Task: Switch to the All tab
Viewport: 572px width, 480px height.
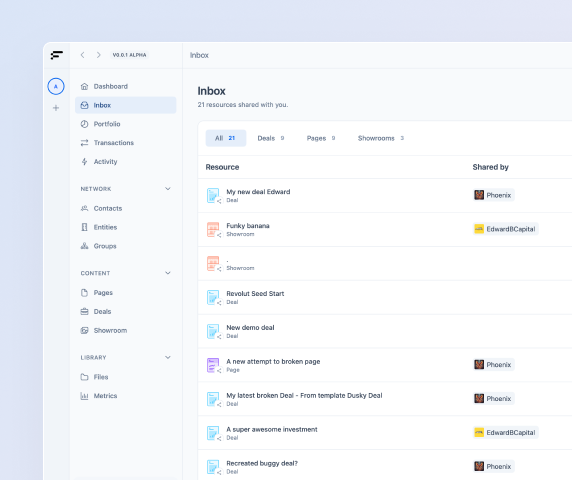Action: 226,138
